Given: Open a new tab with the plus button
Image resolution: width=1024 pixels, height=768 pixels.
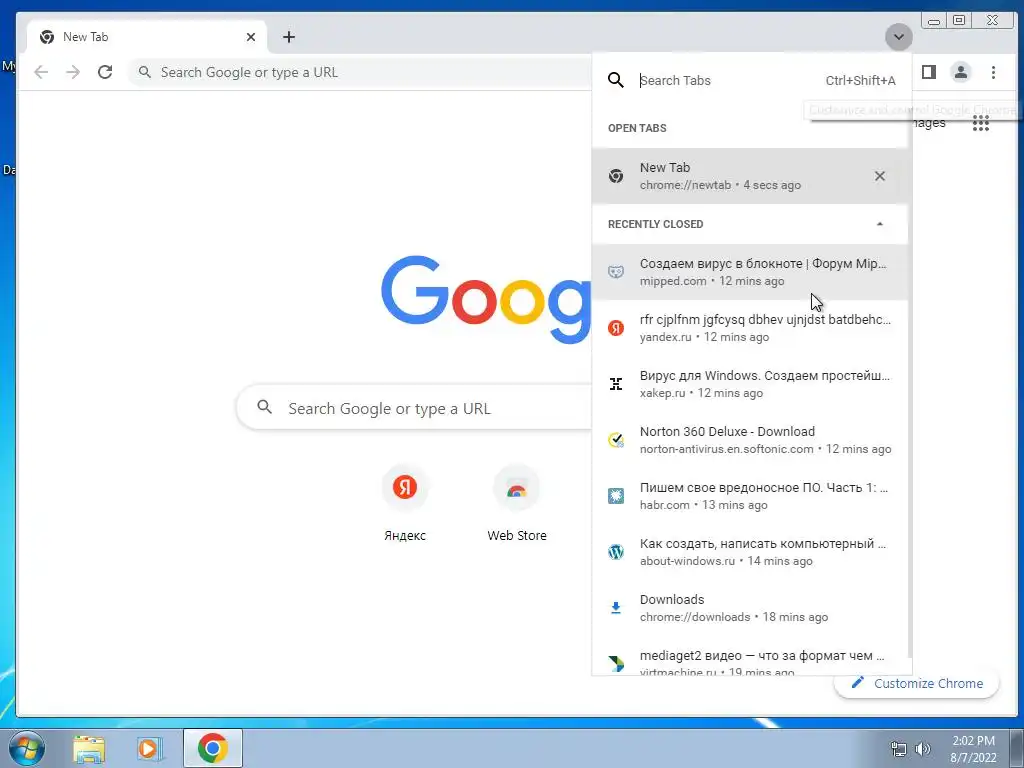Looking at the screenshot, I should (289, 37).
